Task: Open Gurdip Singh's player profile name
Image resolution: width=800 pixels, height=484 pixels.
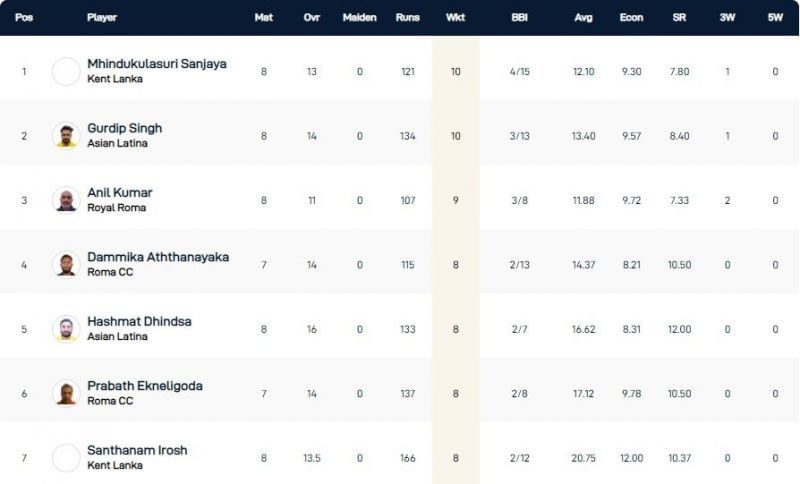Action: pyautogui.click(x=125, y=128)
